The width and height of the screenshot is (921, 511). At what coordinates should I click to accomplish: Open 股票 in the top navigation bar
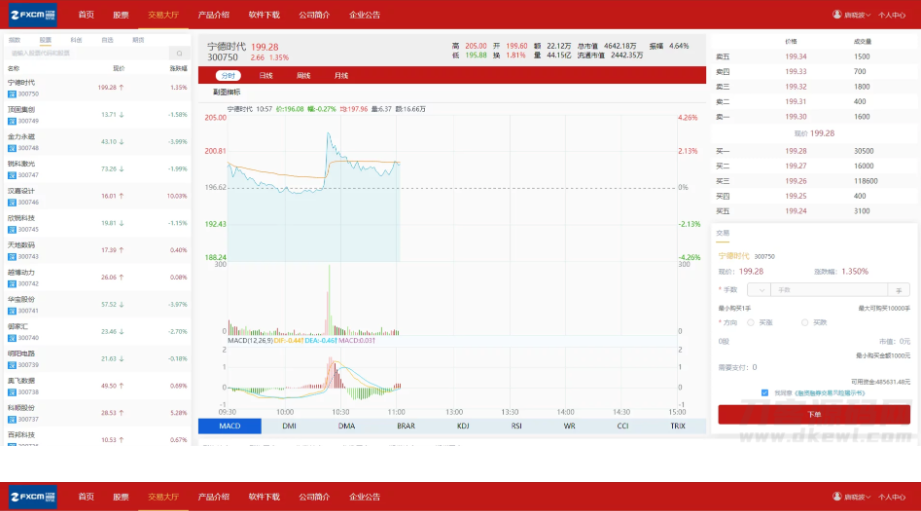click(121, 15)
